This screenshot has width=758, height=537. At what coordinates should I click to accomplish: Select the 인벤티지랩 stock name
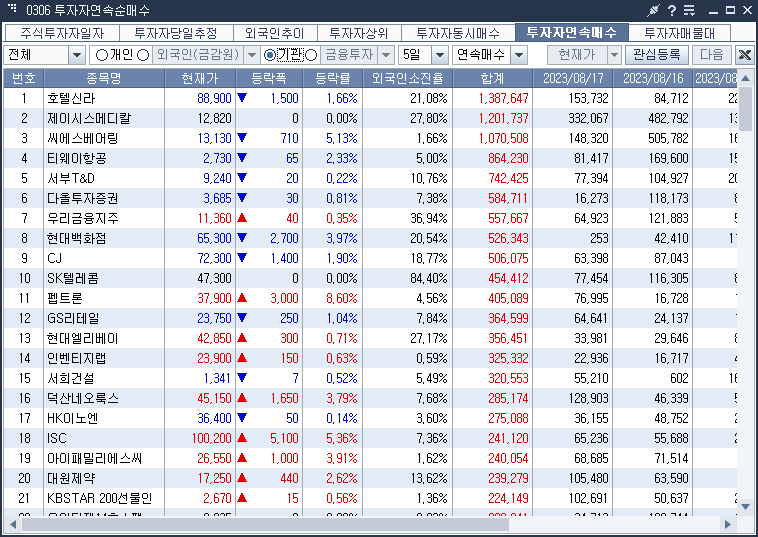pos(77,358)
